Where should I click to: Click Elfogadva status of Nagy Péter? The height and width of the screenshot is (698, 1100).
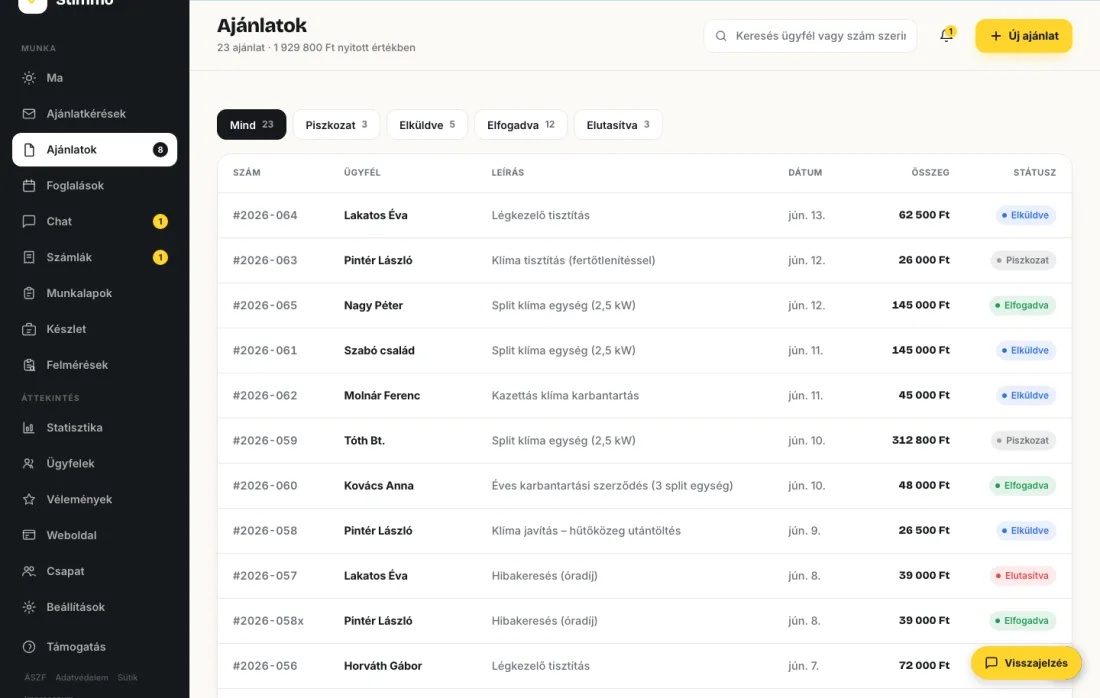(x=1022, y=305)
